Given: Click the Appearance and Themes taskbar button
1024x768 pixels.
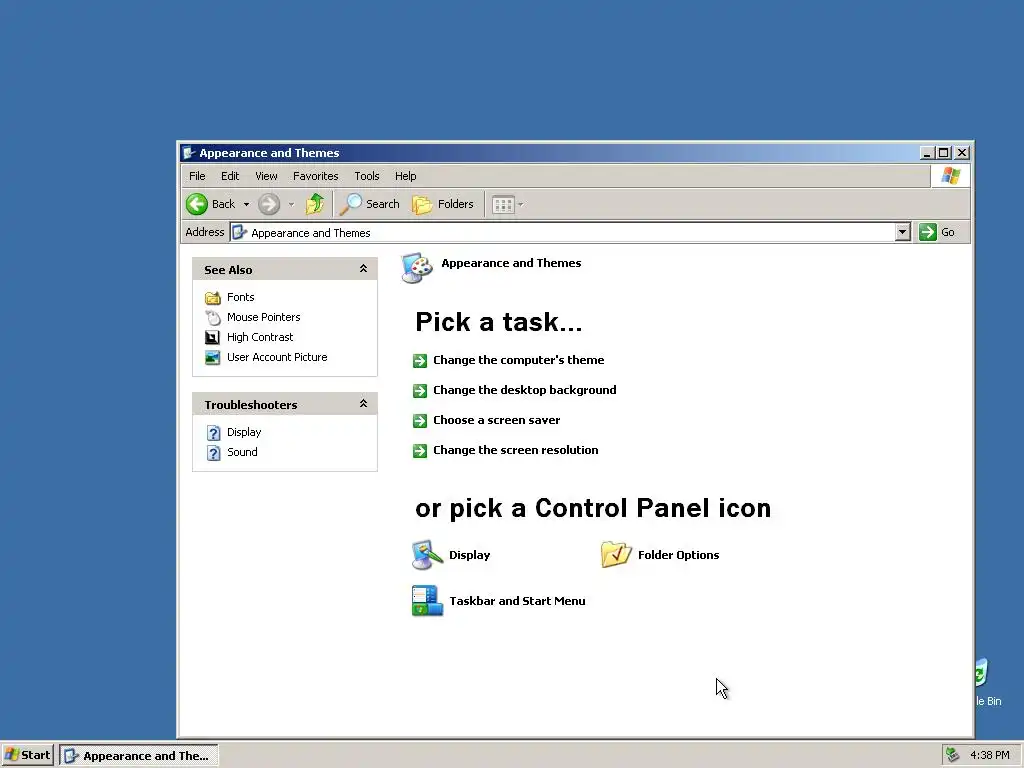Looking at the screenshot, I should point(139,756).
